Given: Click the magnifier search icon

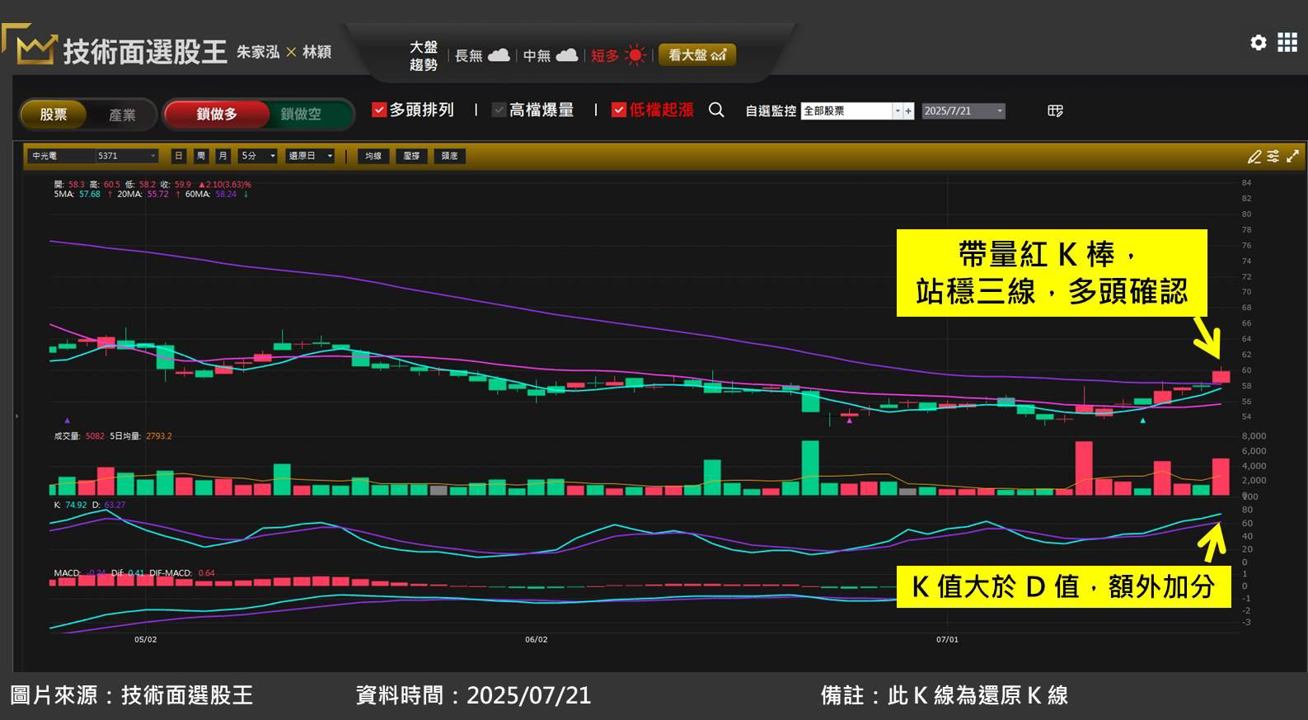Looking at the screenshot, I should point(716,110).
